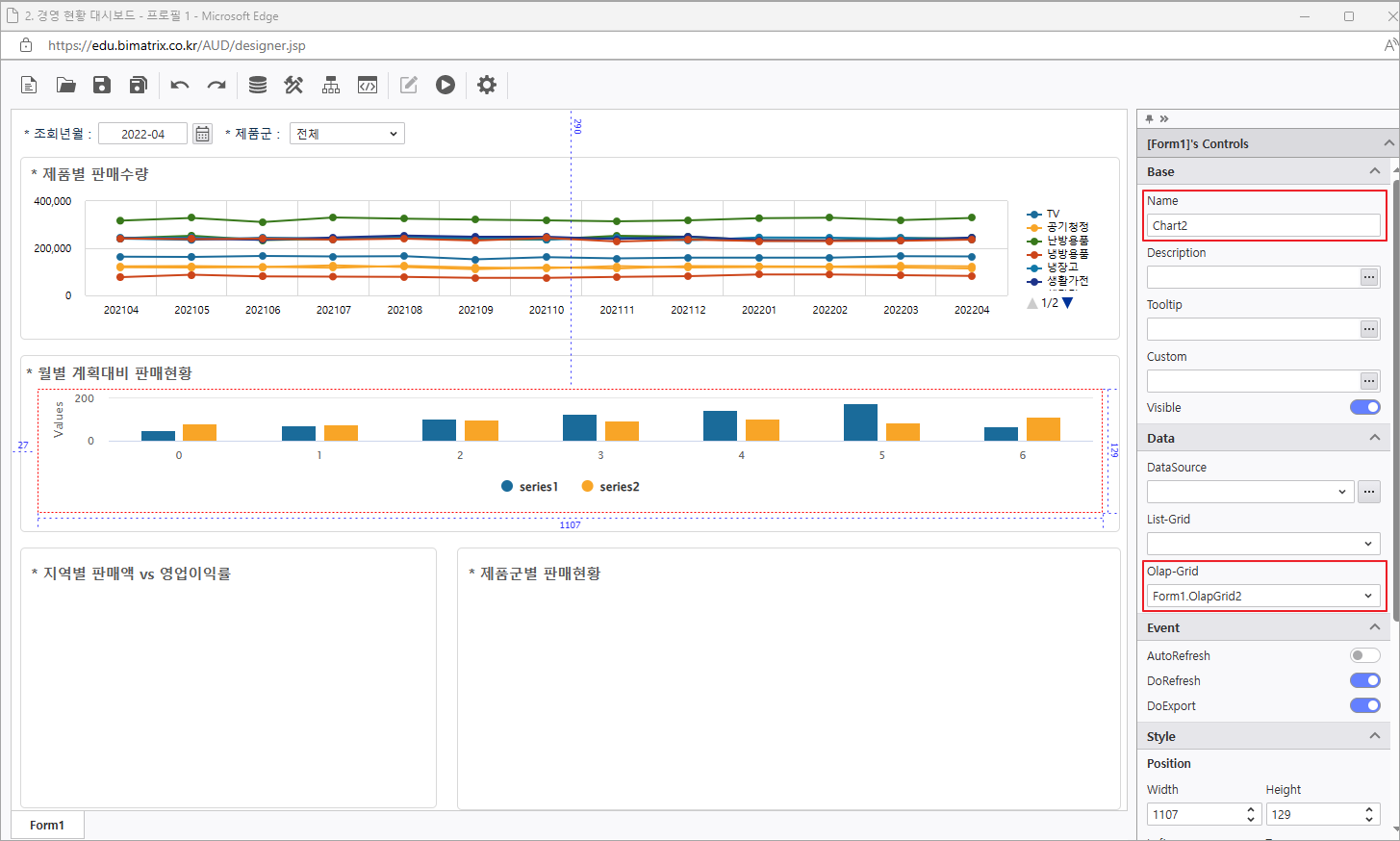Image resolution: width=1400 pixels, height=841 pixels.
Task: Open the database data source manager
Action: point(258,85)
